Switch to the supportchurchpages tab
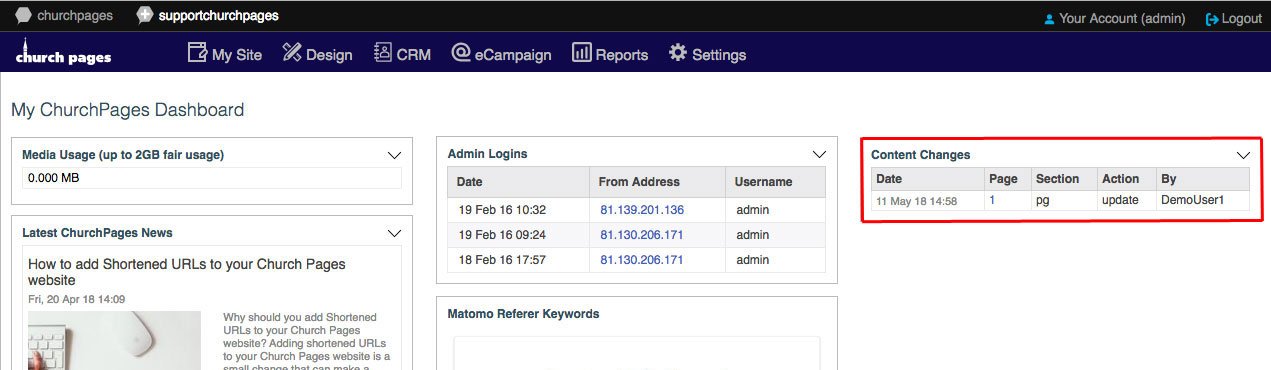Viewport: 1271px width, 370px height. (x=208, y=15)
